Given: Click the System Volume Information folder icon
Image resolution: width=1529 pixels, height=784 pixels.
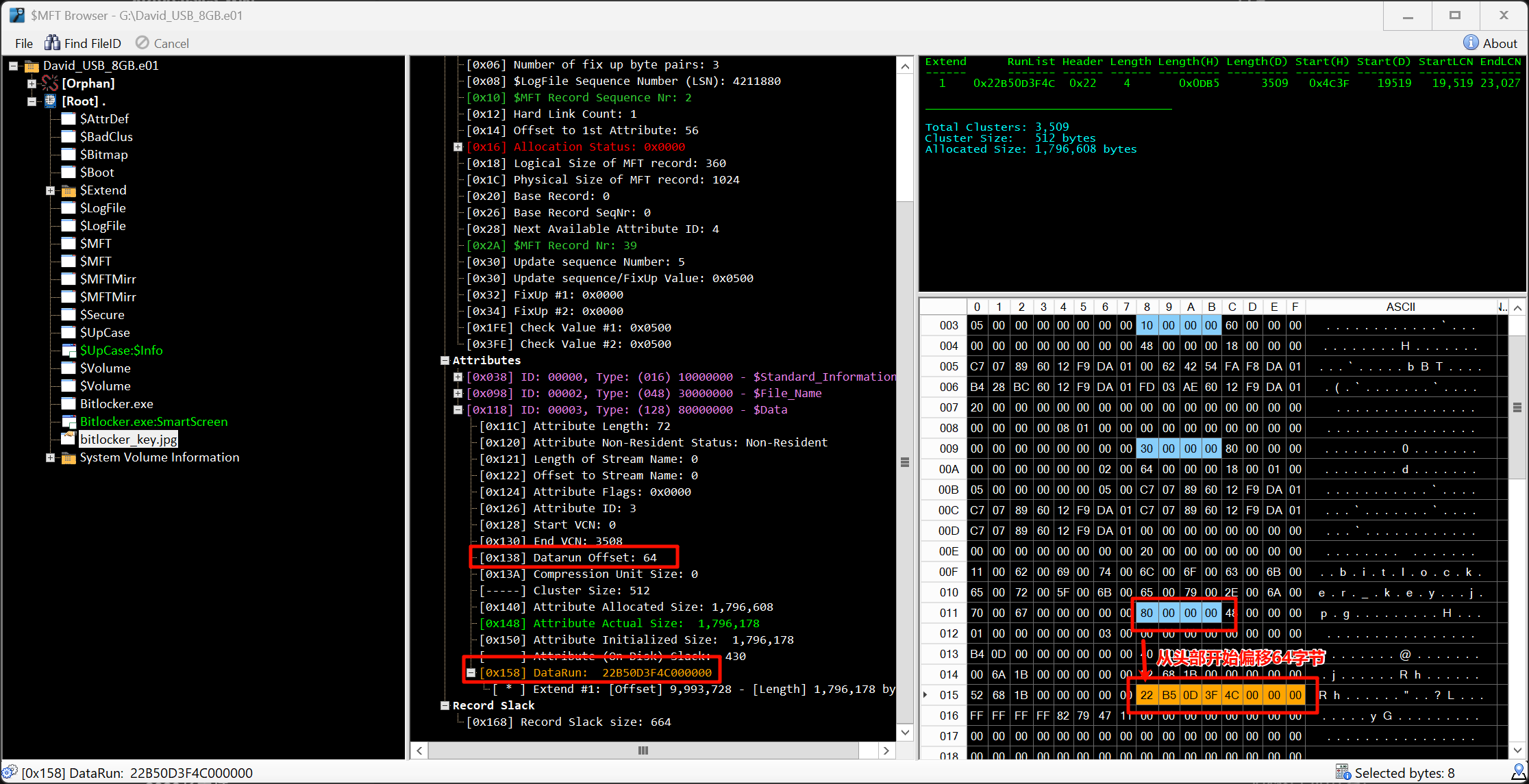Looking at the screenshot, I should pyautogui.click(x=69, y=457).
